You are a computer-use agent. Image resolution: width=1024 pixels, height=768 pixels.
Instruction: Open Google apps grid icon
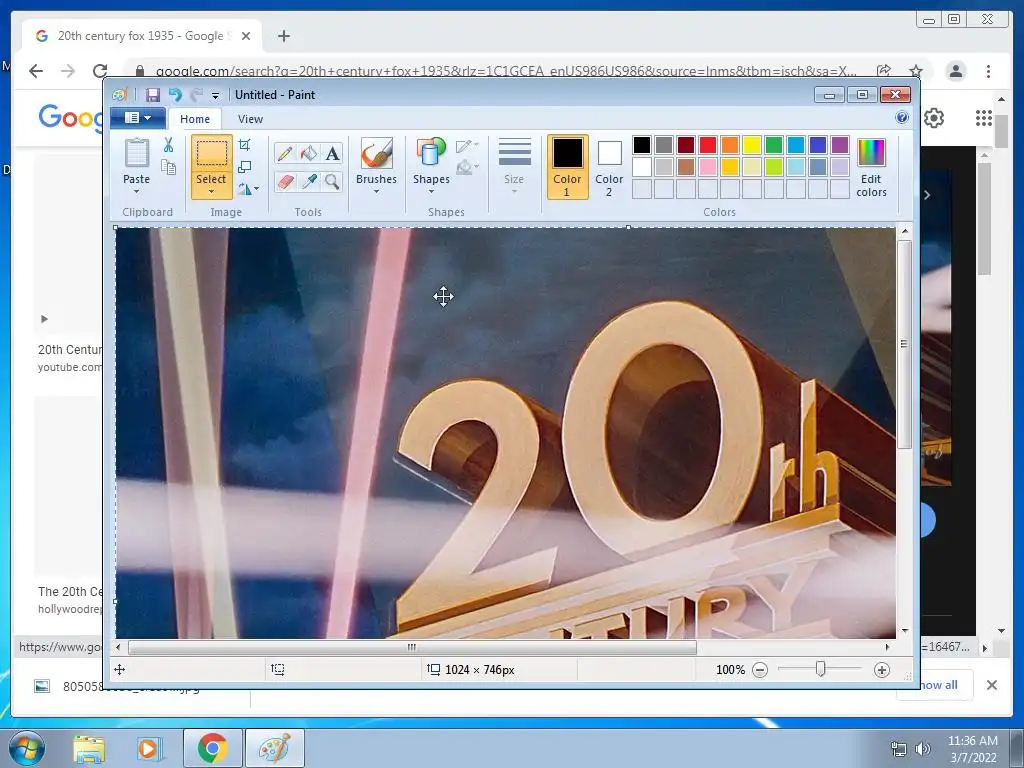pos(984,118)
